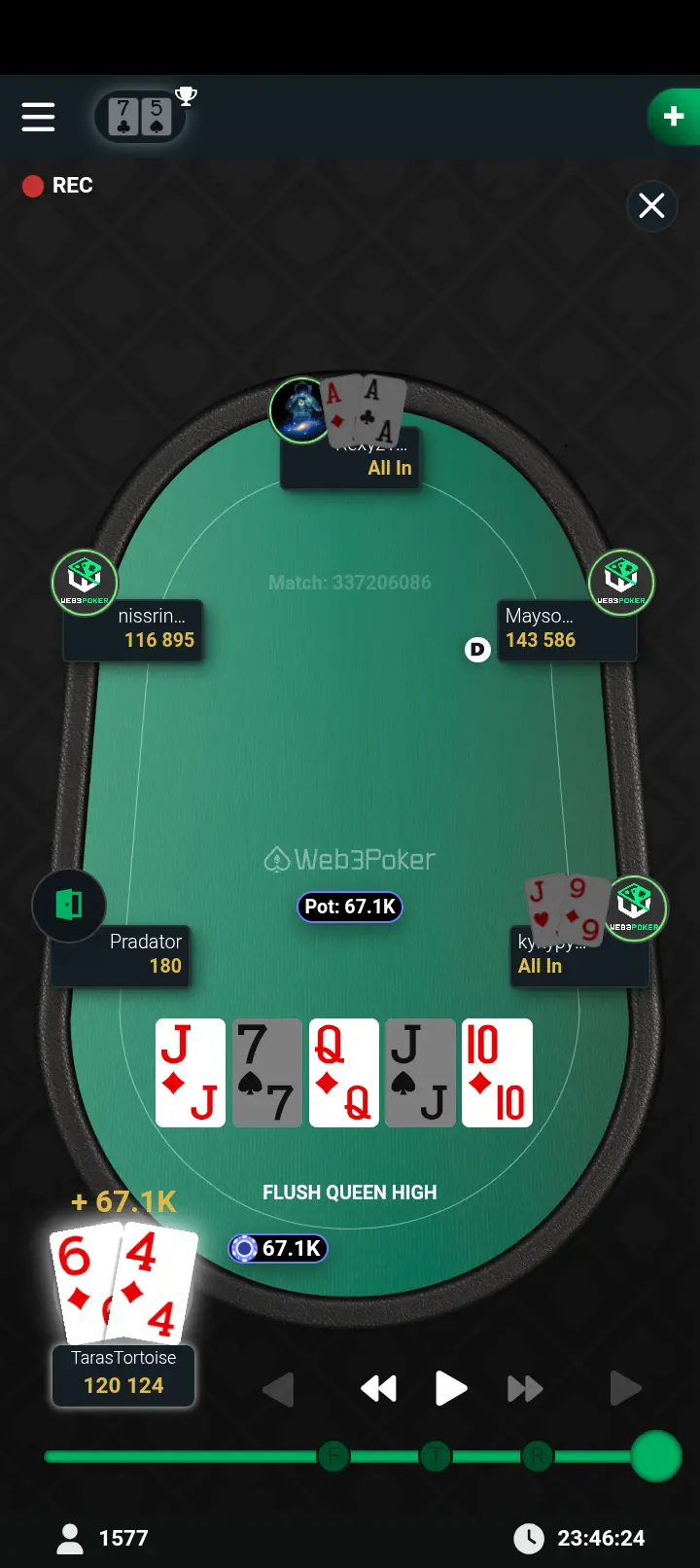Click the red REC indicator
The height and width of the screenshot is (1568, 700).
(57, 186)
